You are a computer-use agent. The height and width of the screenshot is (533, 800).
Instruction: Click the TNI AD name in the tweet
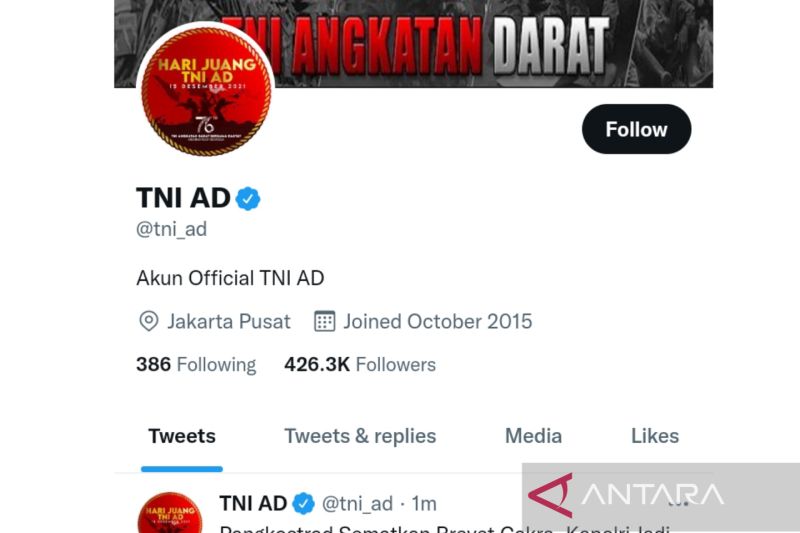tap(253, 503)
